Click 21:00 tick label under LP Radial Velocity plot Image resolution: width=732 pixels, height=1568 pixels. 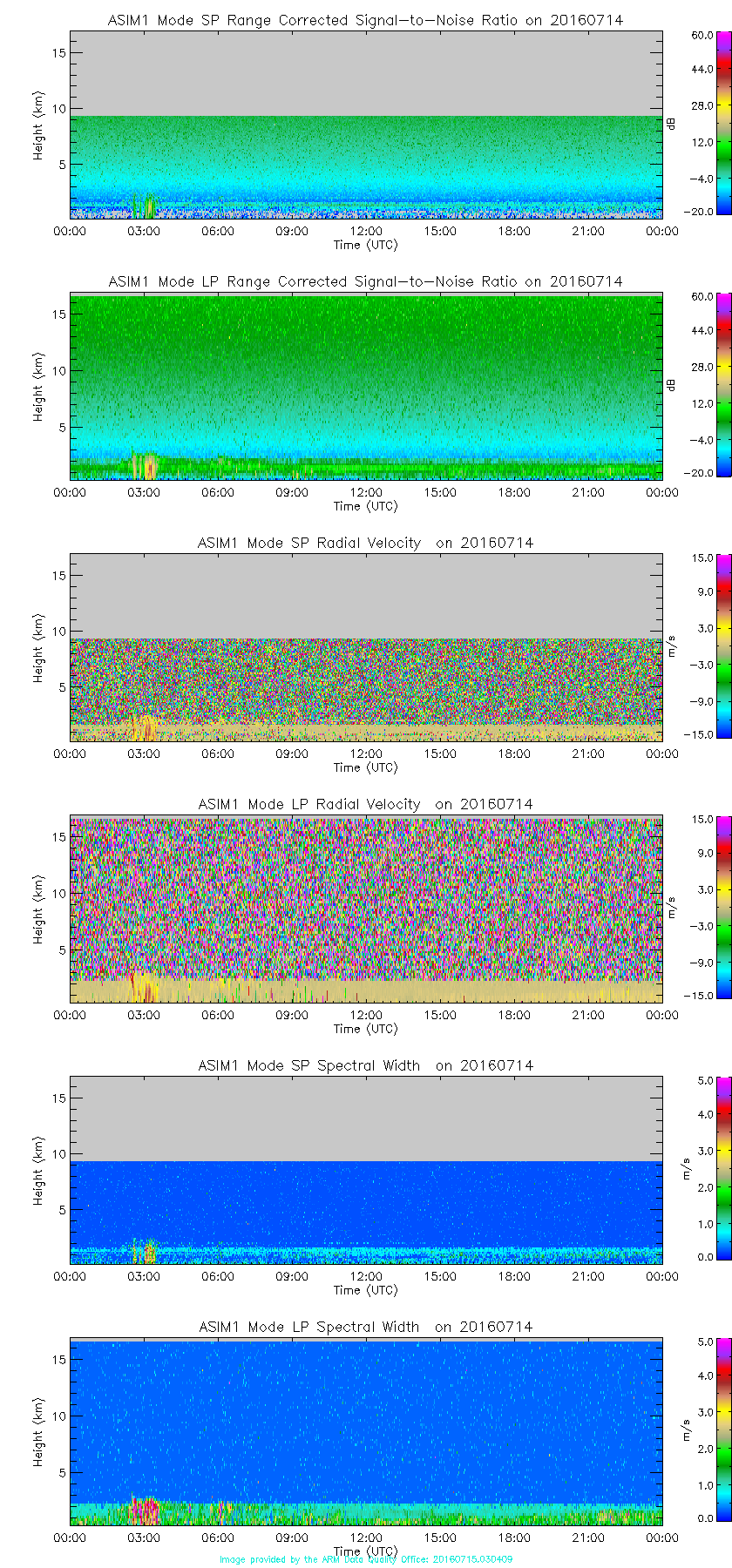588,1015
